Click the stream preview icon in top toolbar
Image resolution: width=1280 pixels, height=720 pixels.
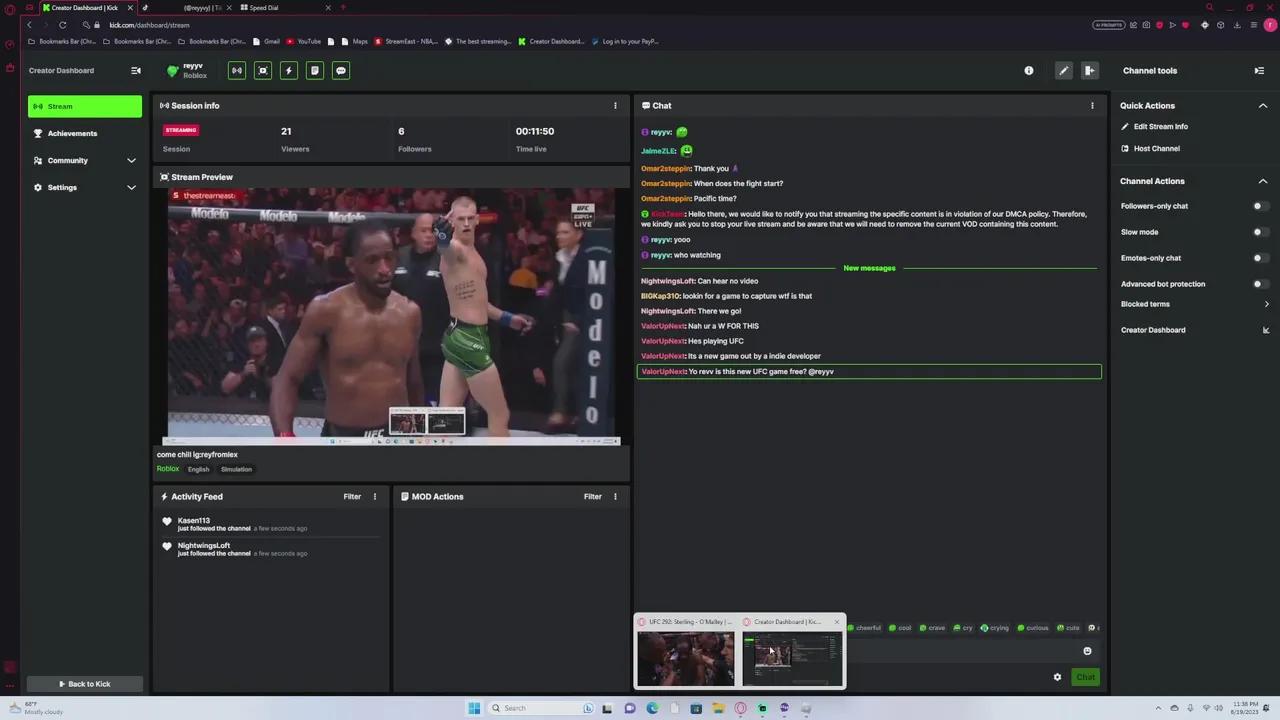point(263,71)
